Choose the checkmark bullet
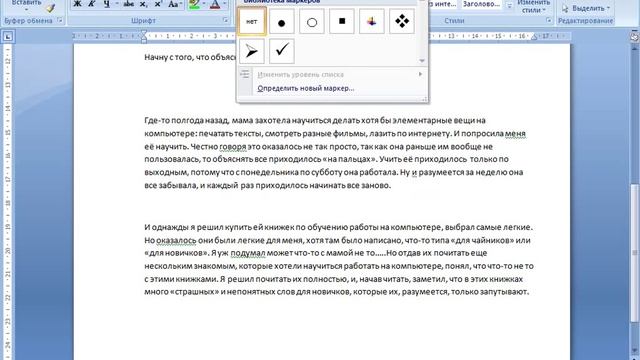Screen dimensions: 640x360 point(282,51)
